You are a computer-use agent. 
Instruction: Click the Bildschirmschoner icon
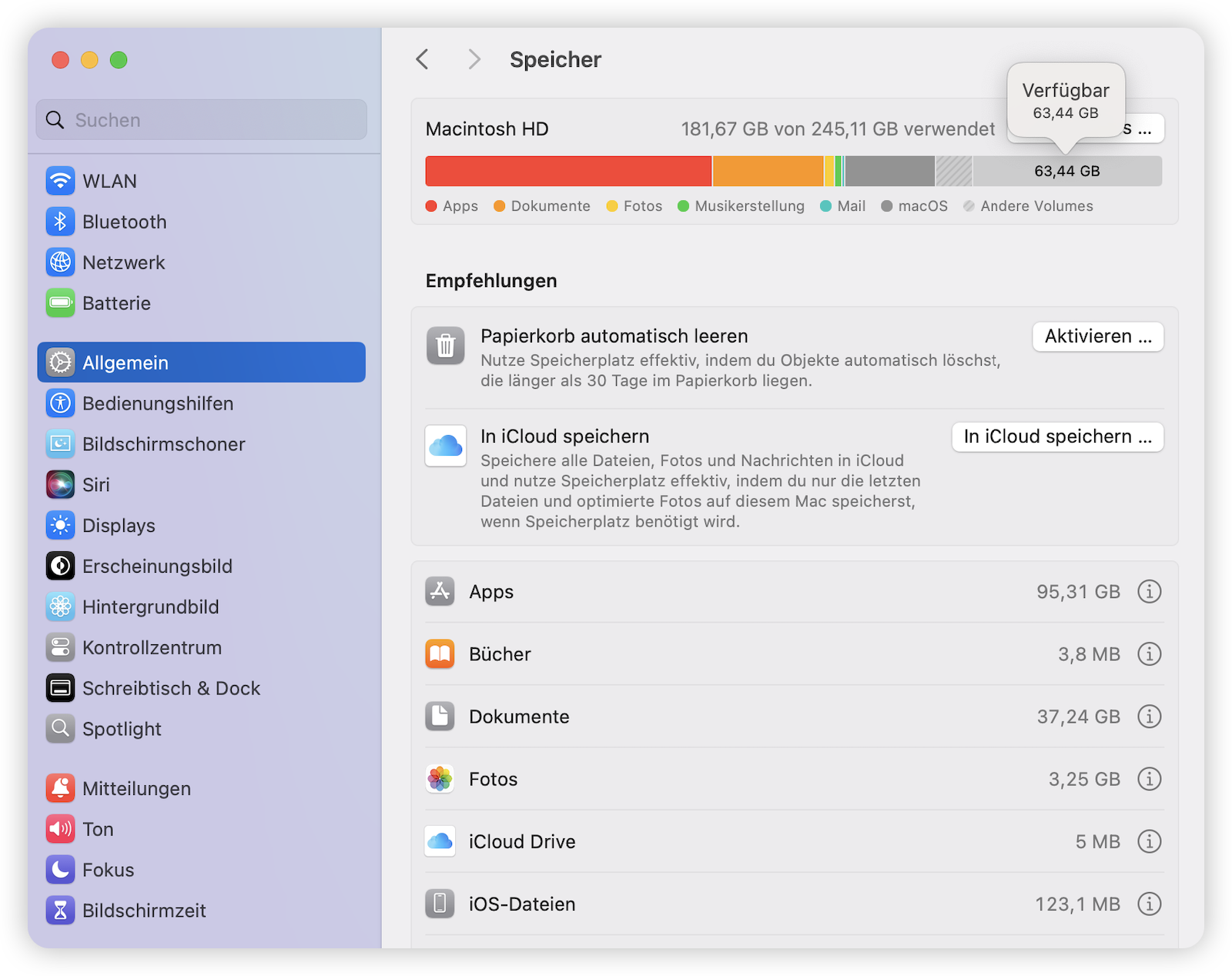pyautogui.click(x=60, y=444)
